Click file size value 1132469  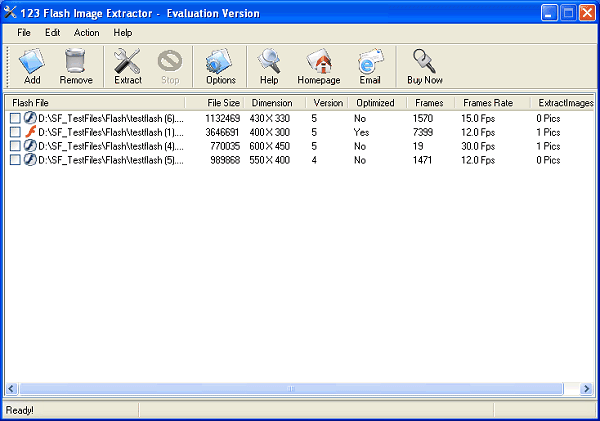coord(223,118)
